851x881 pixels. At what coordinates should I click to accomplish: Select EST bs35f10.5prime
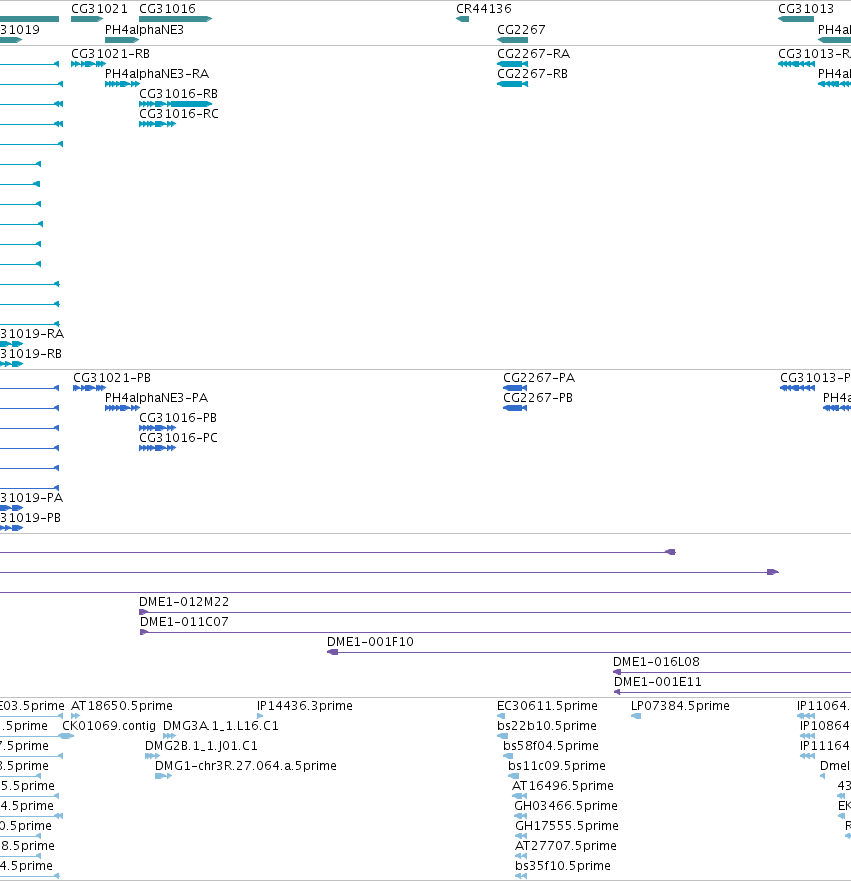pos(563,866)
